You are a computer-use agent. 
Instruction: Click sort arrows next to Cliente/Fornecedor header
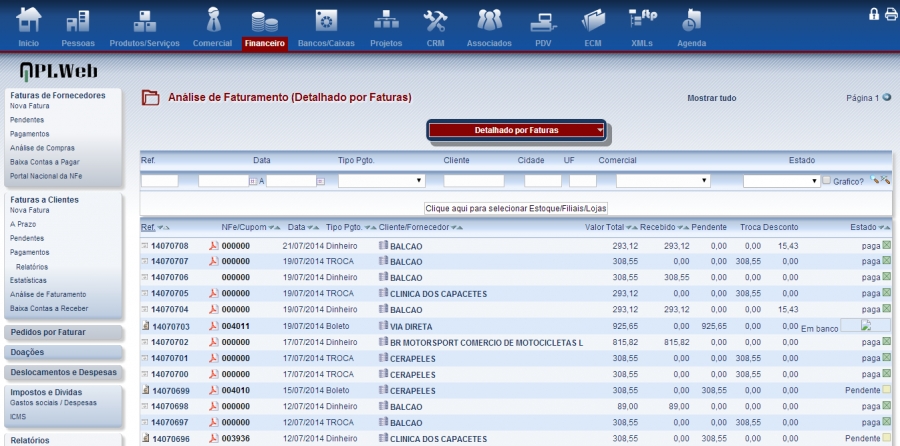tap(457, 227)
